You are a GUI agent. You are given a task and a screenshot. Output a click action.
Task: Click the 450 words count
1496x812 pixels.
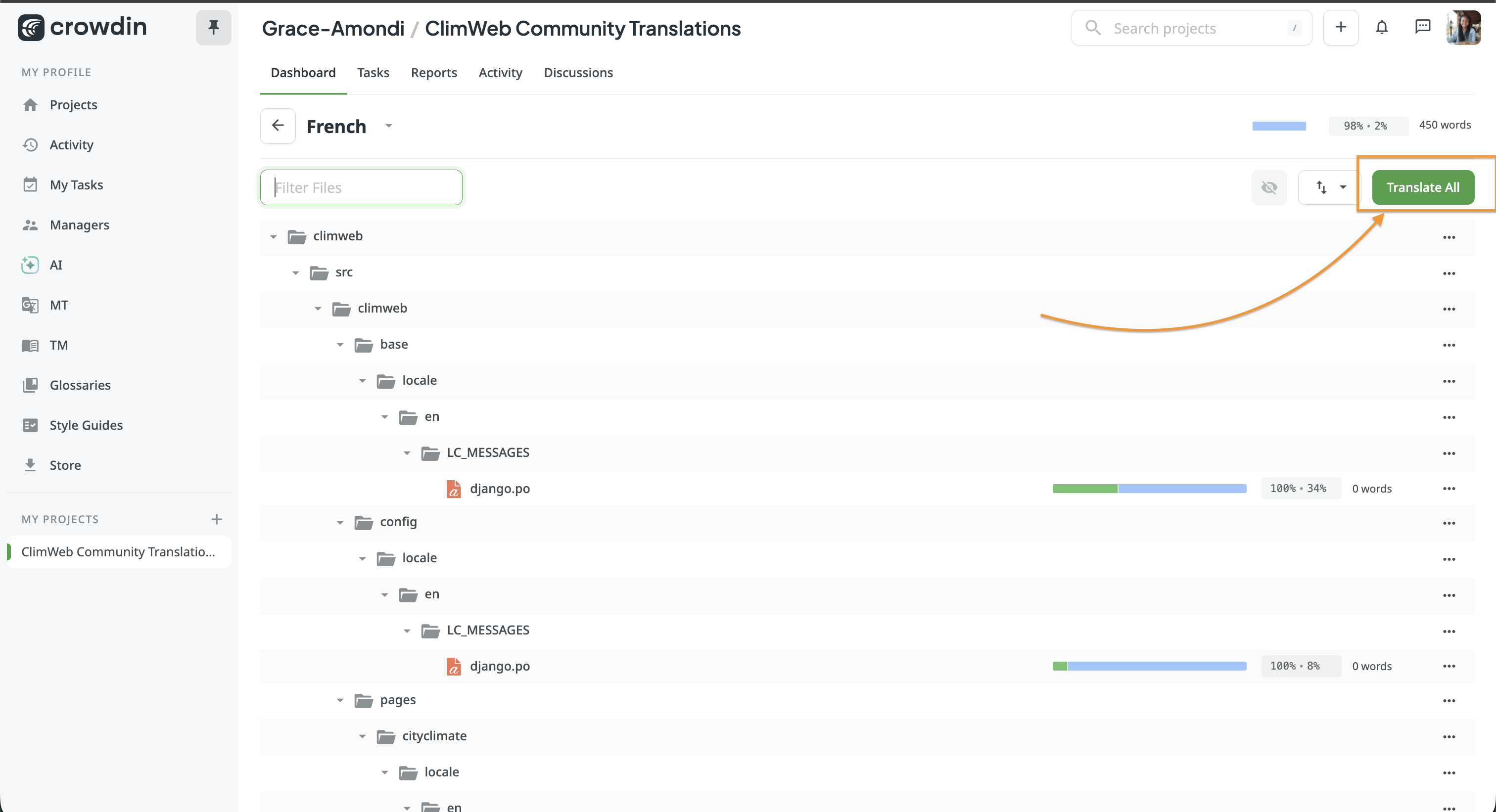(x=1445, y=125)
